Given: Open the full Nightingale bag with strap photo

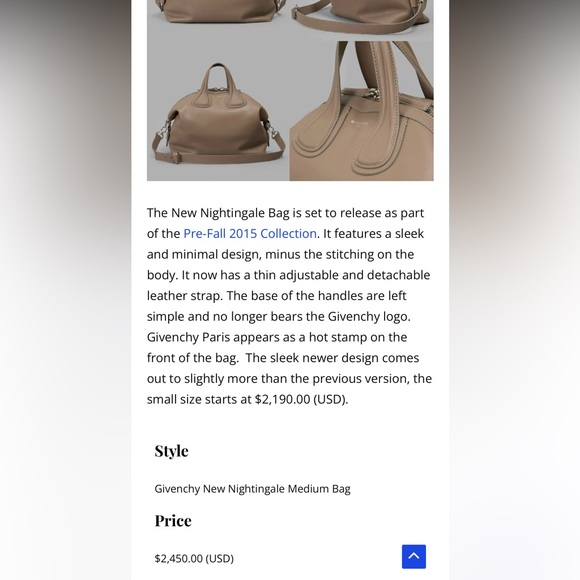Looking at the screenshot, I should click(218, 111).
